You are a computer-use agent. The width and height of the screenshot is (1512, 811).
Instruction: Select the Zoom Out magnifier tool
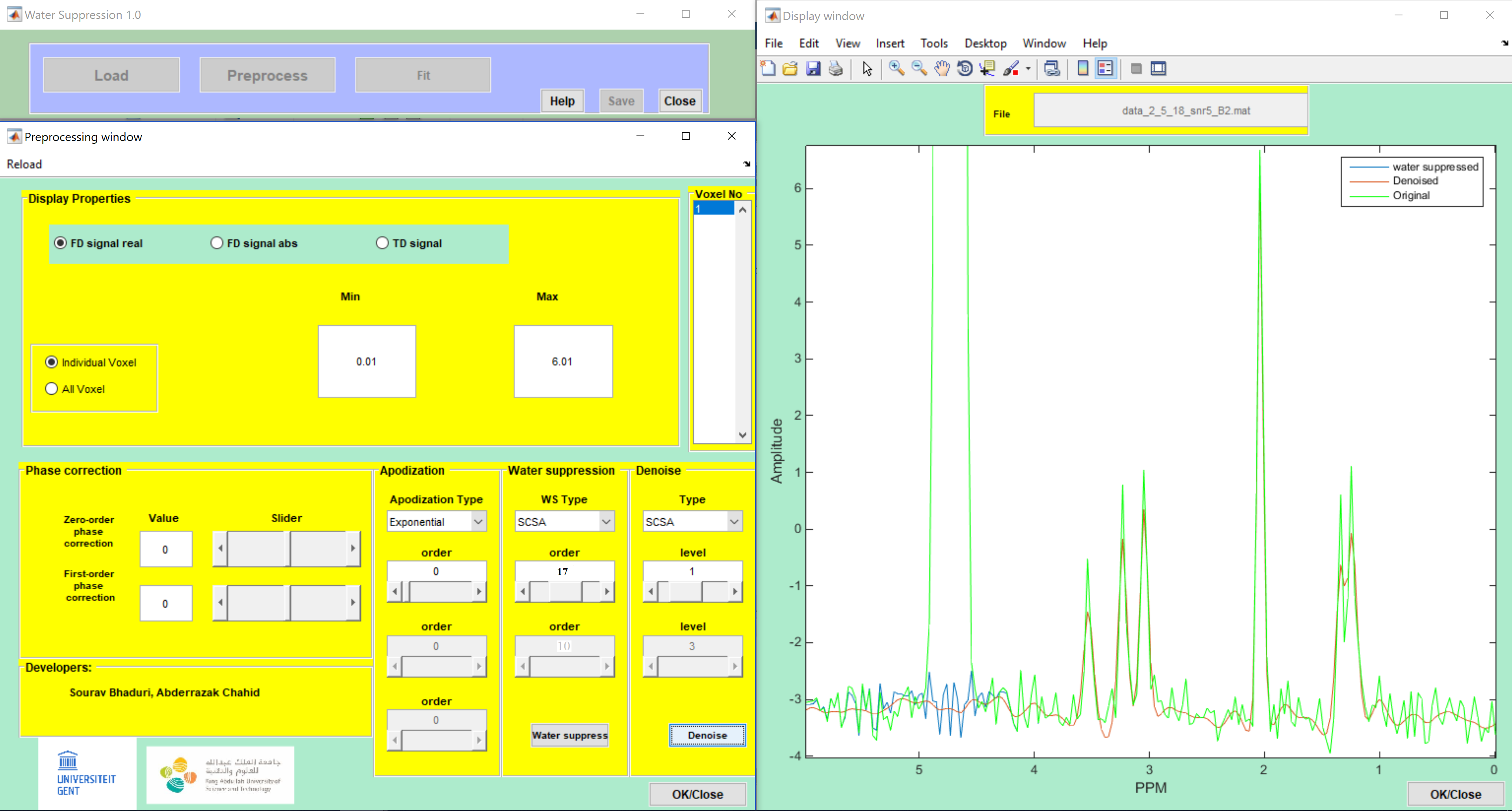click(918, 69)
